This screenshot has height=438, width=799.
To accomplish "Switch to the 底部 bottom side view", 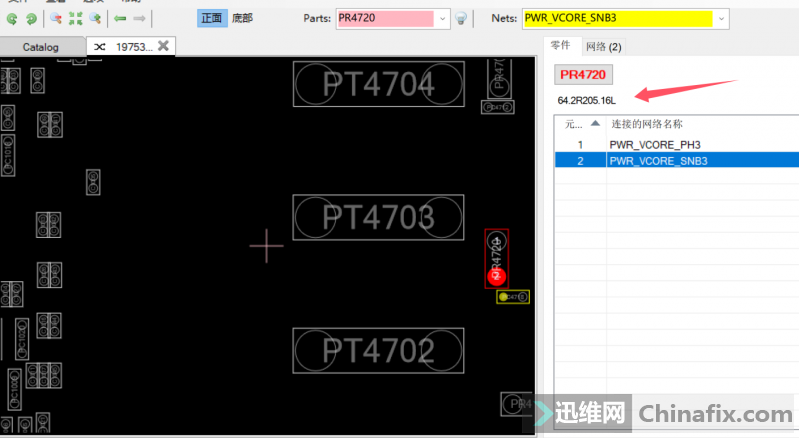I will click(x=243, y=18).
